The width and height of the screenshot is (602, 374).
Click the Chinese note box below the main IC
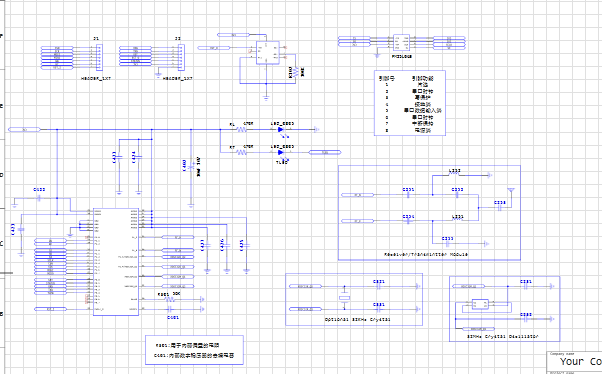[x=194, y=350]
